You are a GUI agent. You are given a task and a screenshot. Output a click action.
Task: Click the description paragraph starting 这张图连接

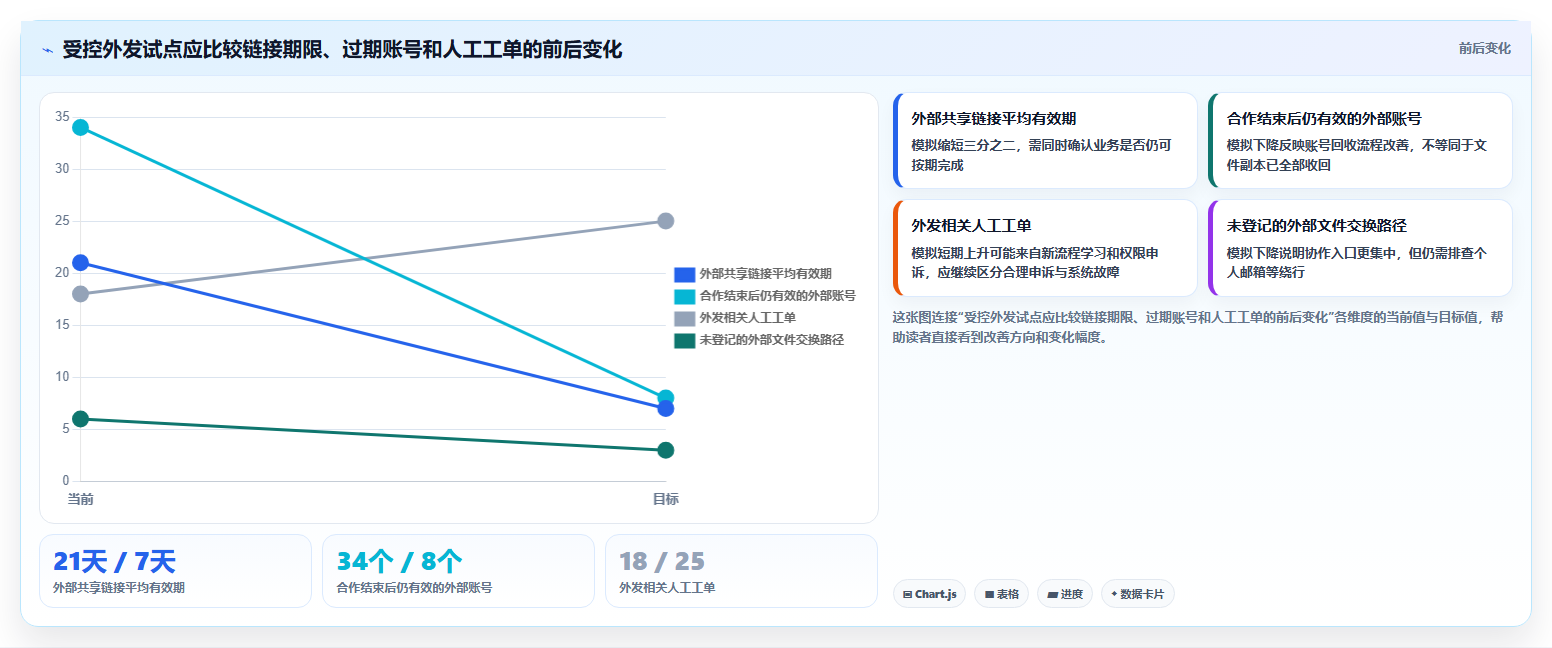[1198, 327]
